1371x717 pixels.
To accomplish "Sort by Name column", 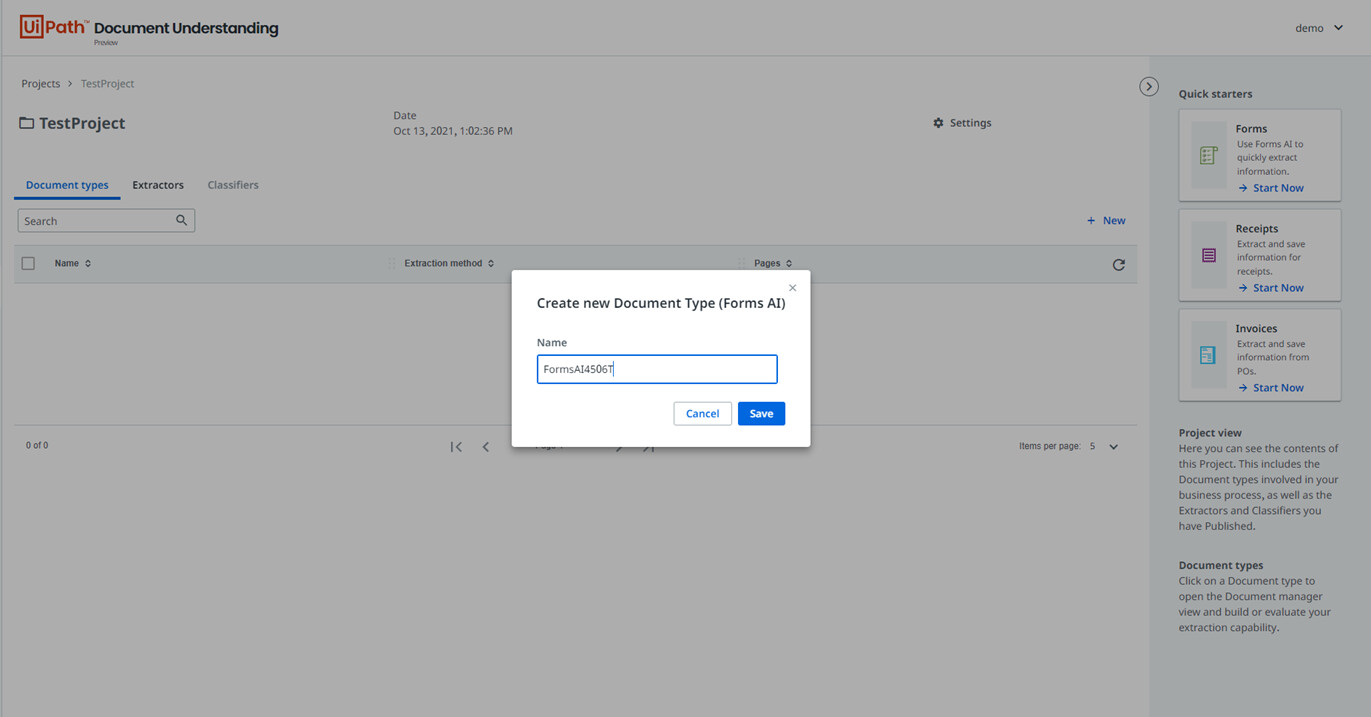I will [x=73, y=264].
